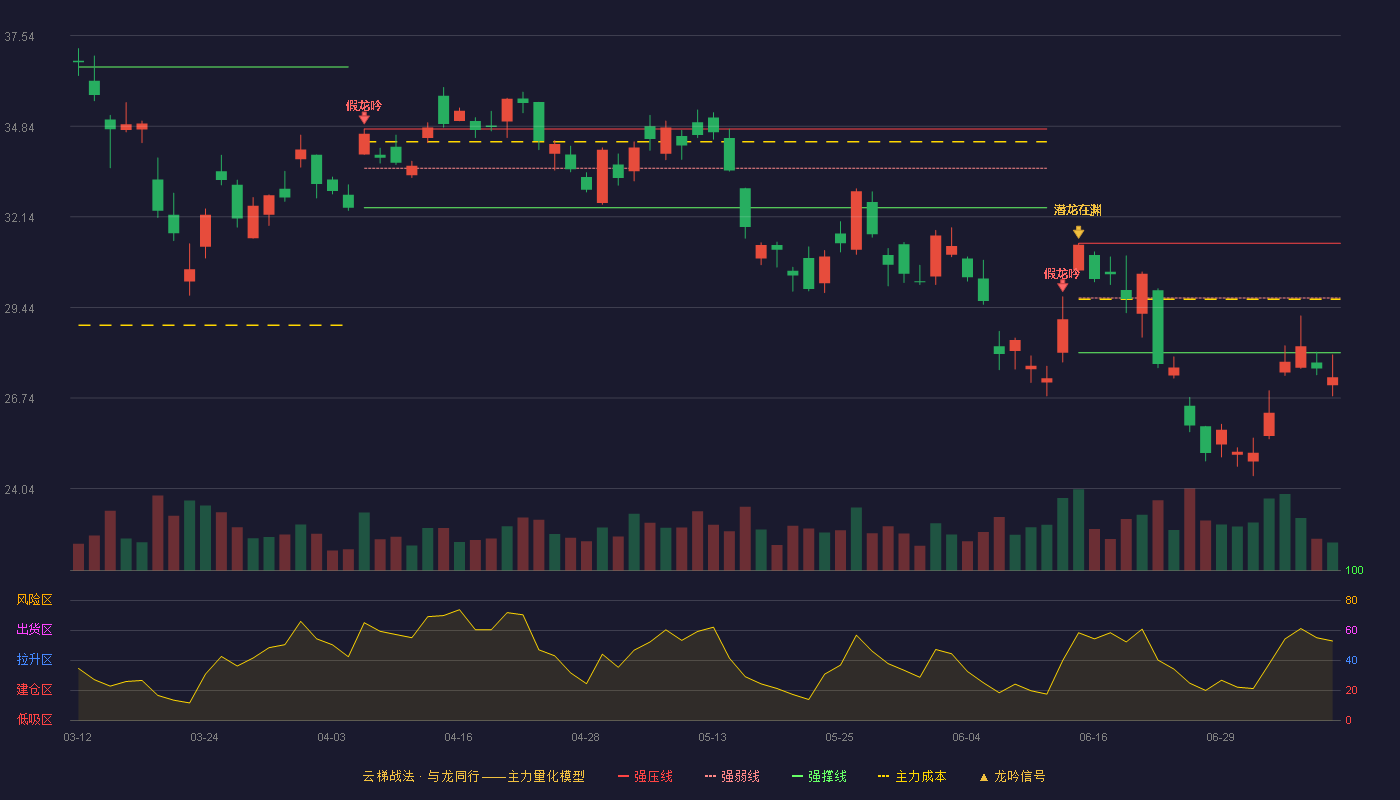The height and width of the screenshot is (800, 1400).
Task: Click the 06-29 date axis label
Action: click(1220, 737)
